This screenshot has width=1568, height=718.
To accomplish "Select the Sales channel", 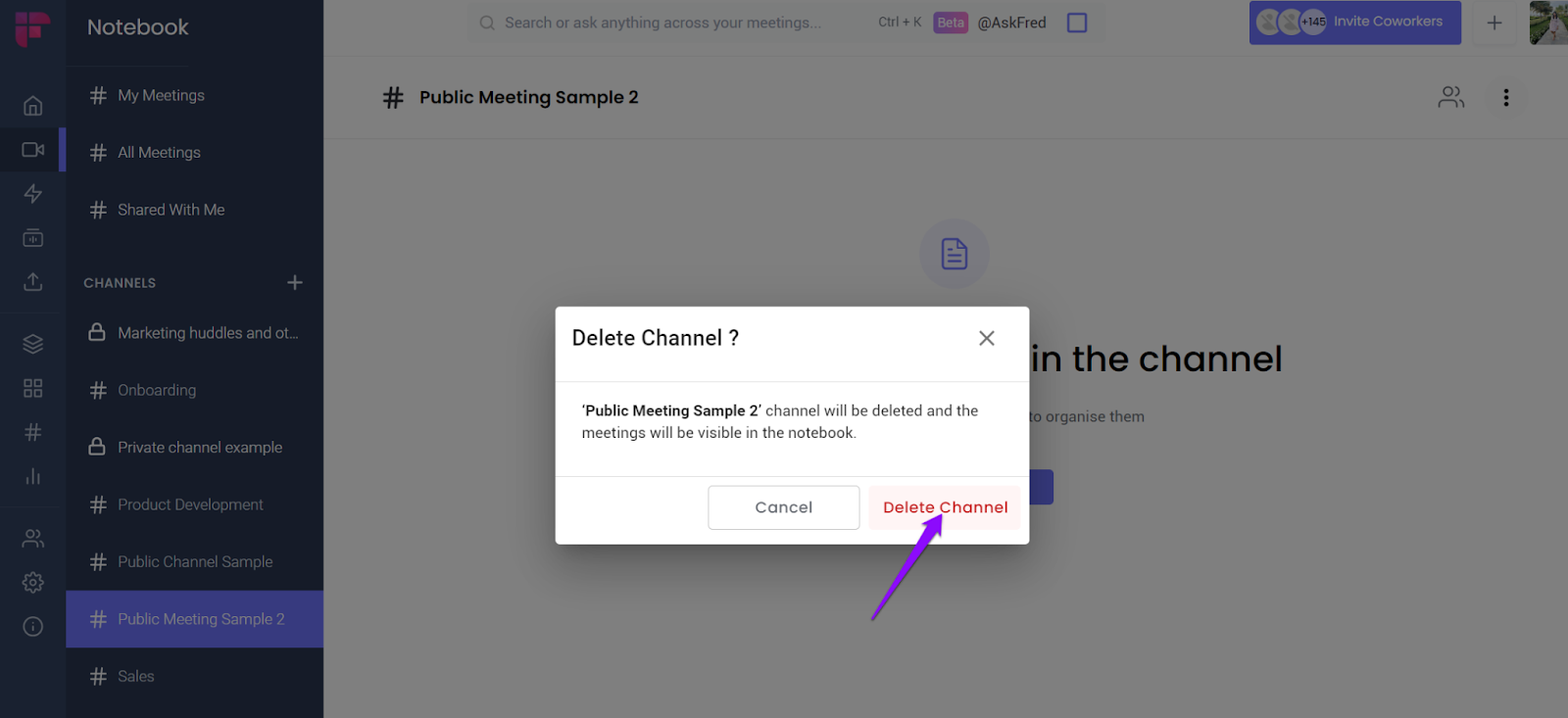I will [194, 677].
